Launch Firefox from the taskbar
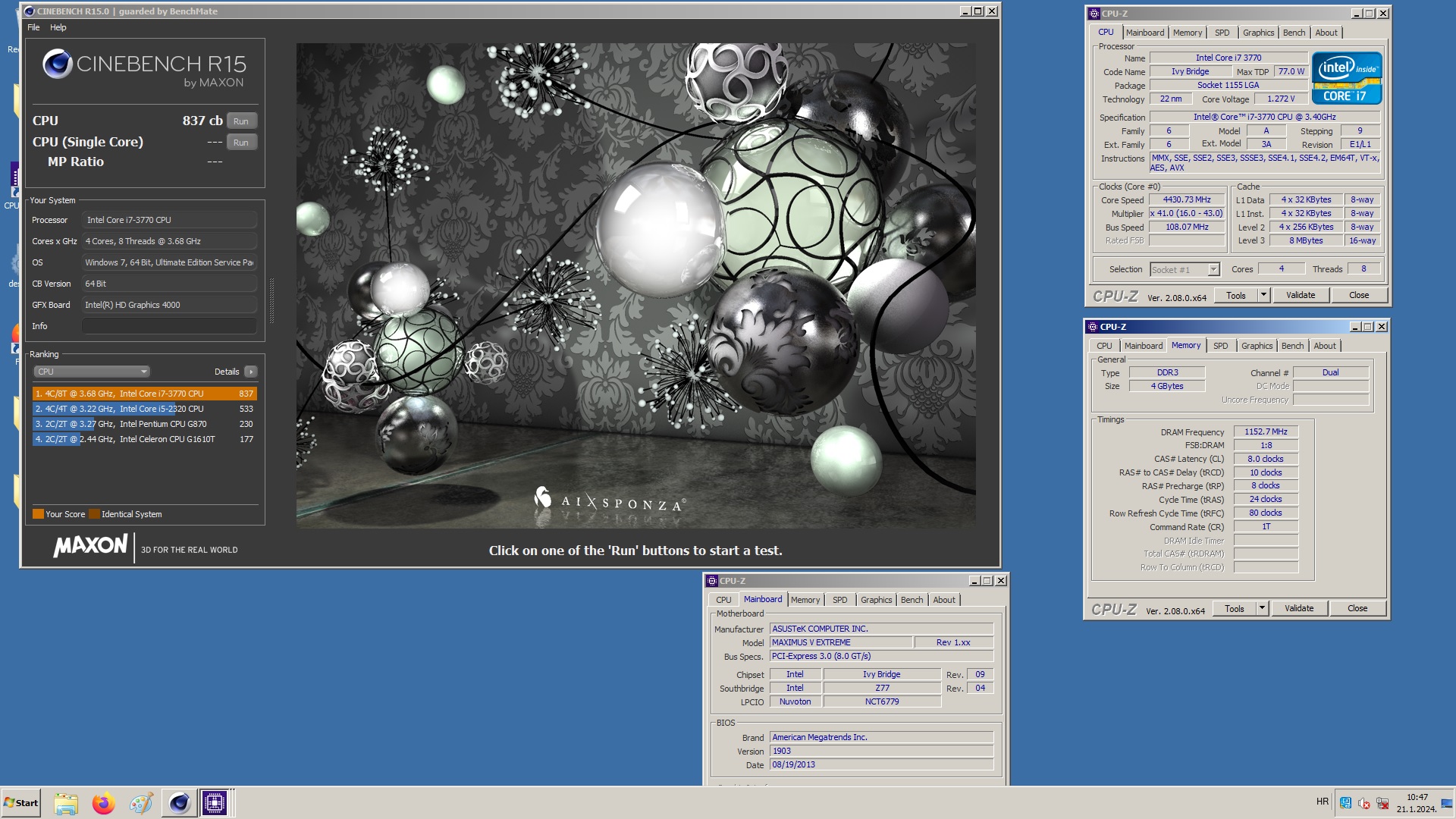1456x819 pixels. tap(103, 803)
